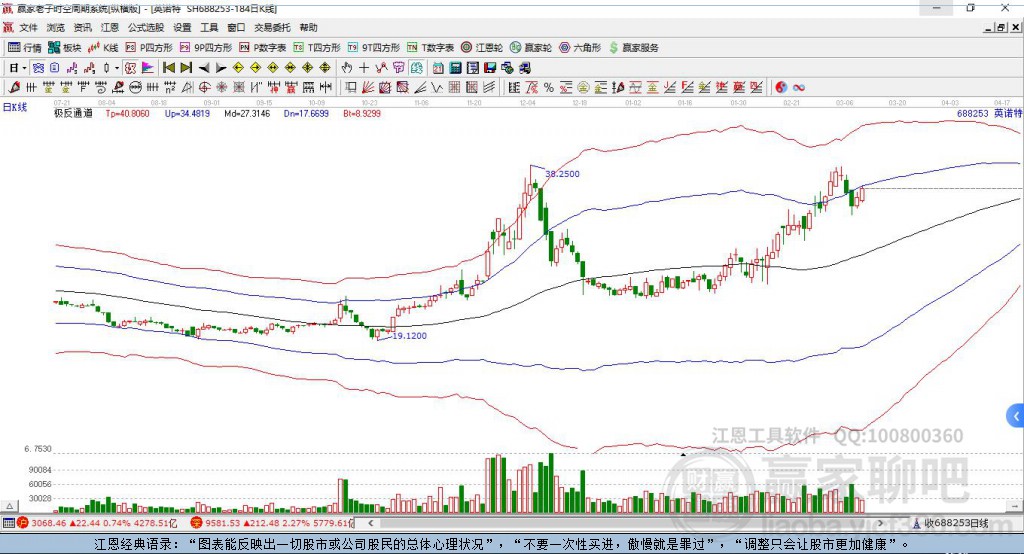Image resolution: width=1024 pixels, height=554 pixels.
Task: Open the 9T四方形 tool
Action: point(374,48)
